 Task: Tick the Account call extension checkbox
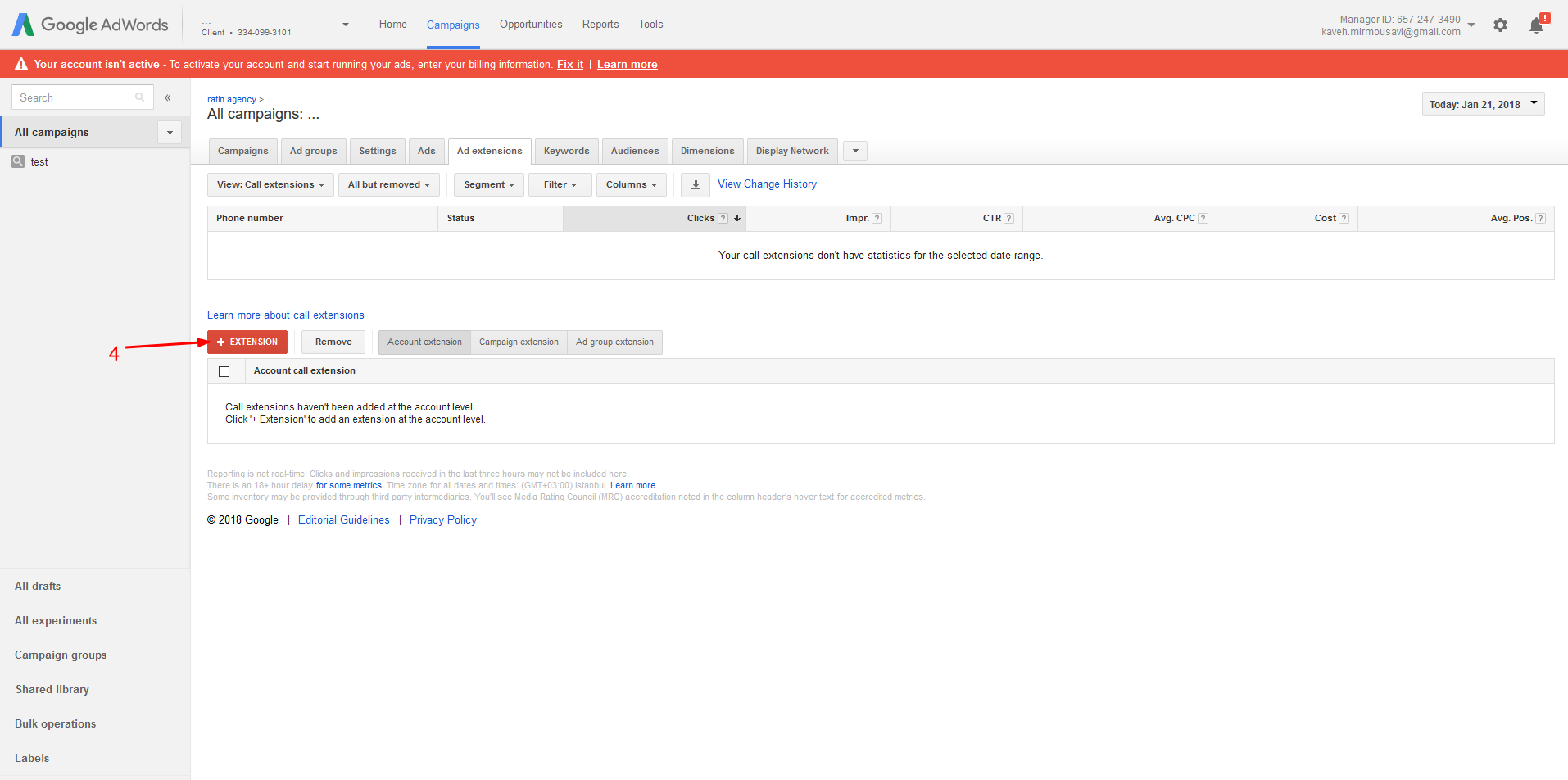(224, 371)
